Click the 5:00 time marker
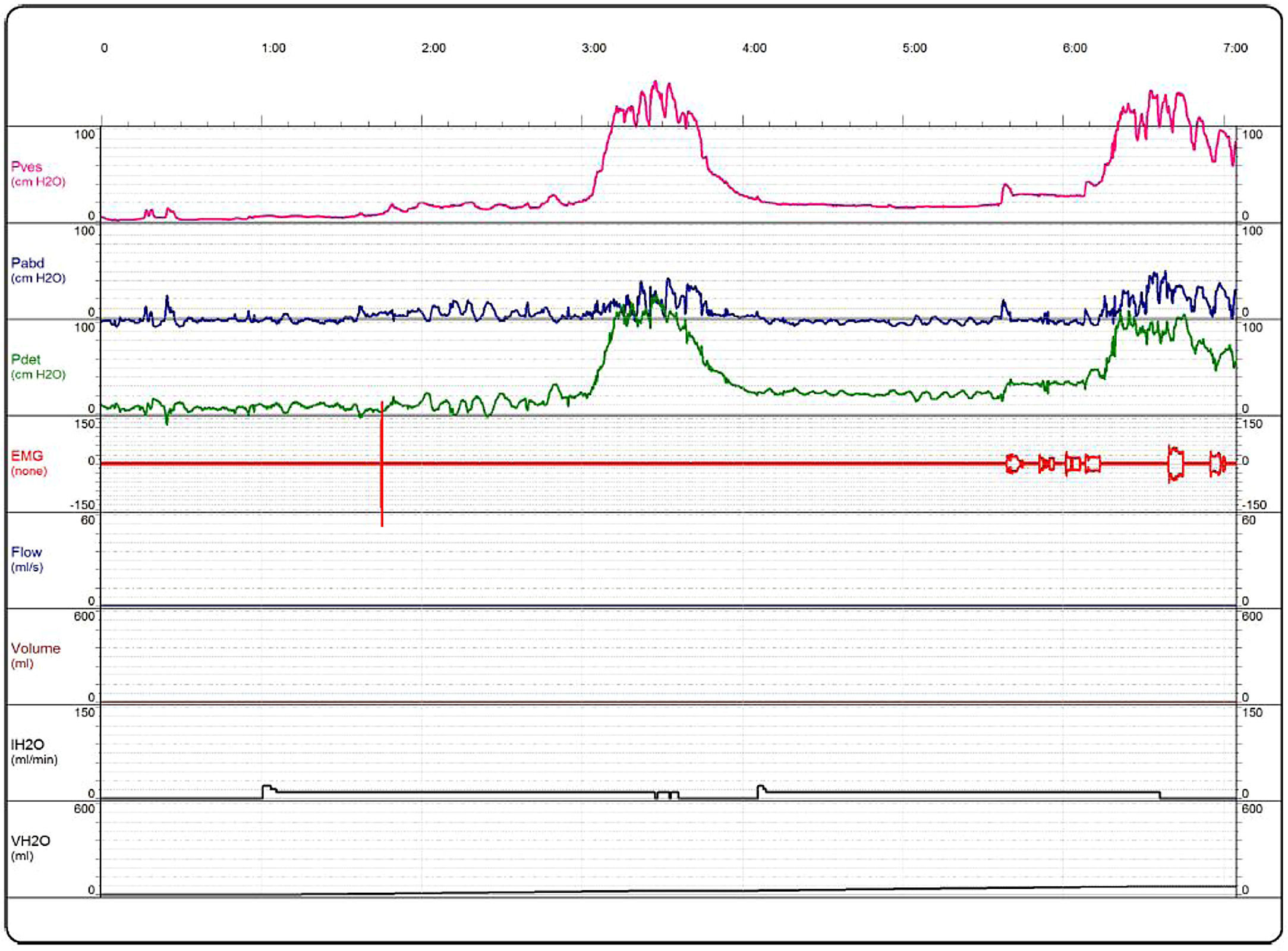This screenshot has height=951, width=1288. pos(914,48)
